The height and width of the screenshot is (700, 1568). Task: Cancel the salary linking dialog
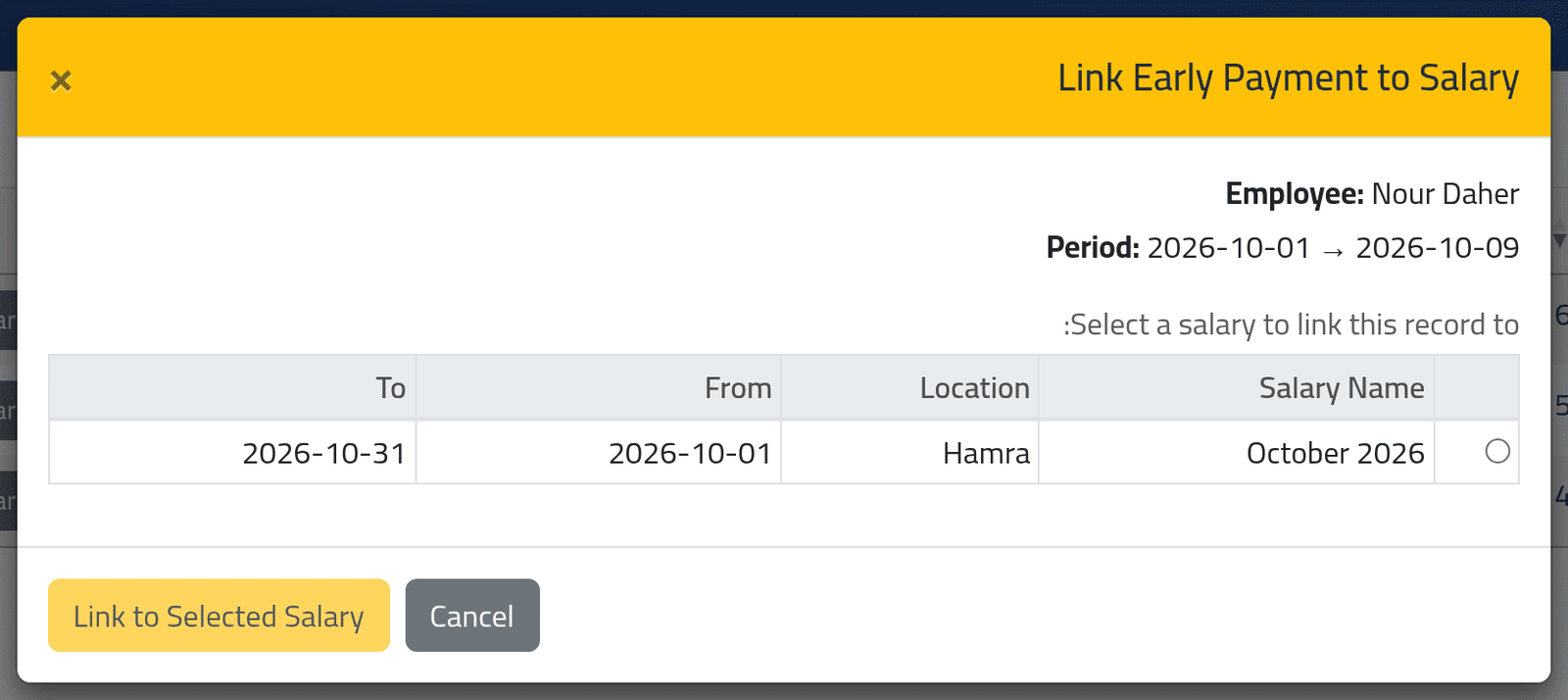472,616
